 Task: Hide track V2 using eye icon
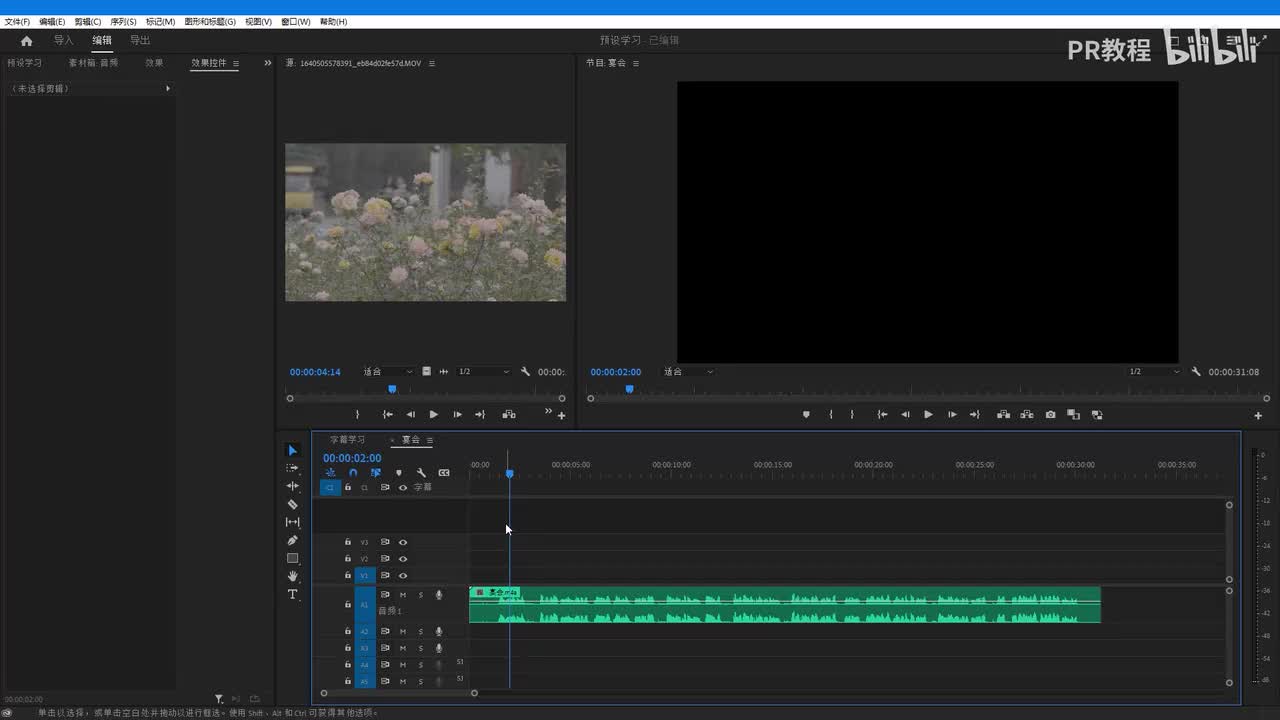[x=403, y=559]
